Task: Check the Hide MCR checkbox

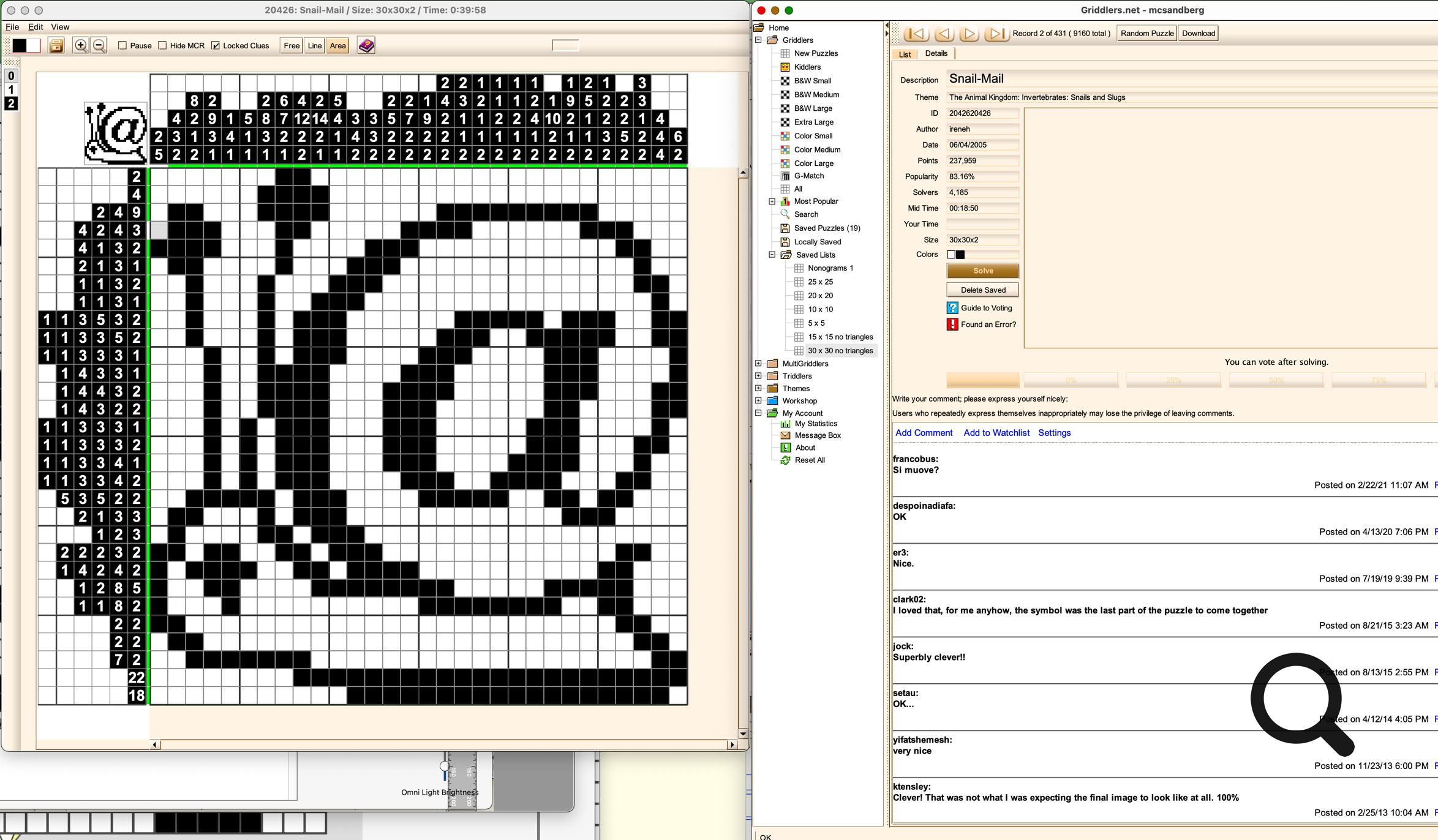Action: point(162,45)
